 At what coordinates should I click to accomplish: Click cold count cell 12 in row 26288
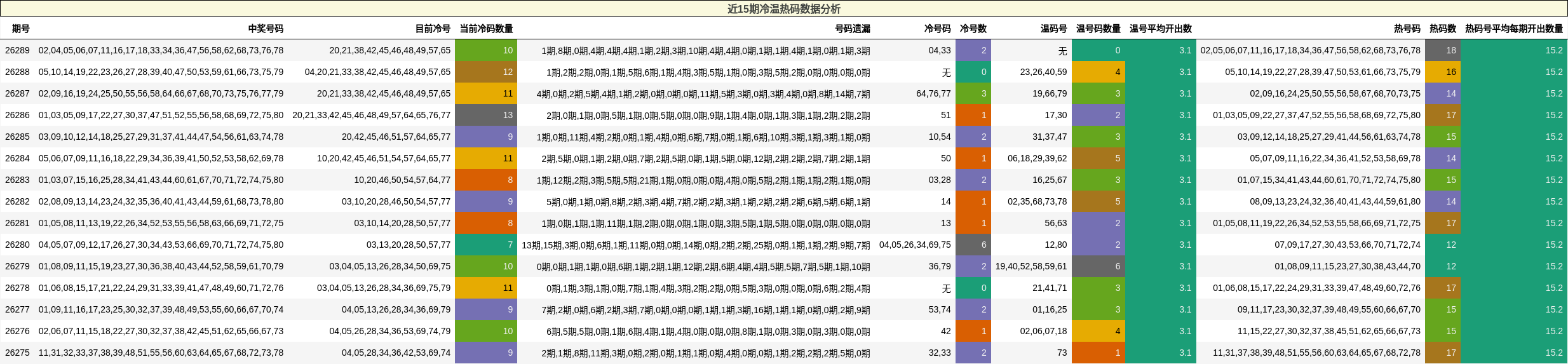click(486, 72)
